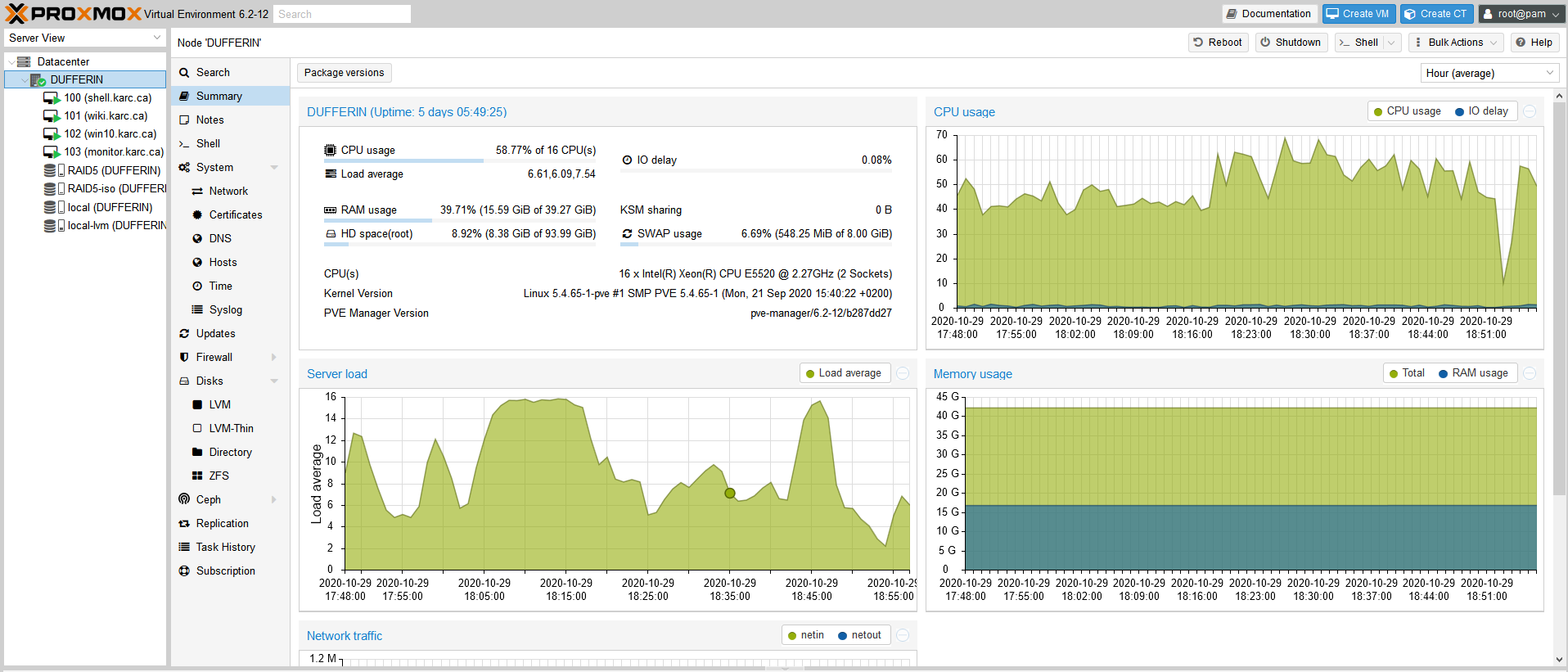Toggle RAM usage series in Memory chart
Image resolution: width=1568 pixels, height=672 pixels.
1472,373
